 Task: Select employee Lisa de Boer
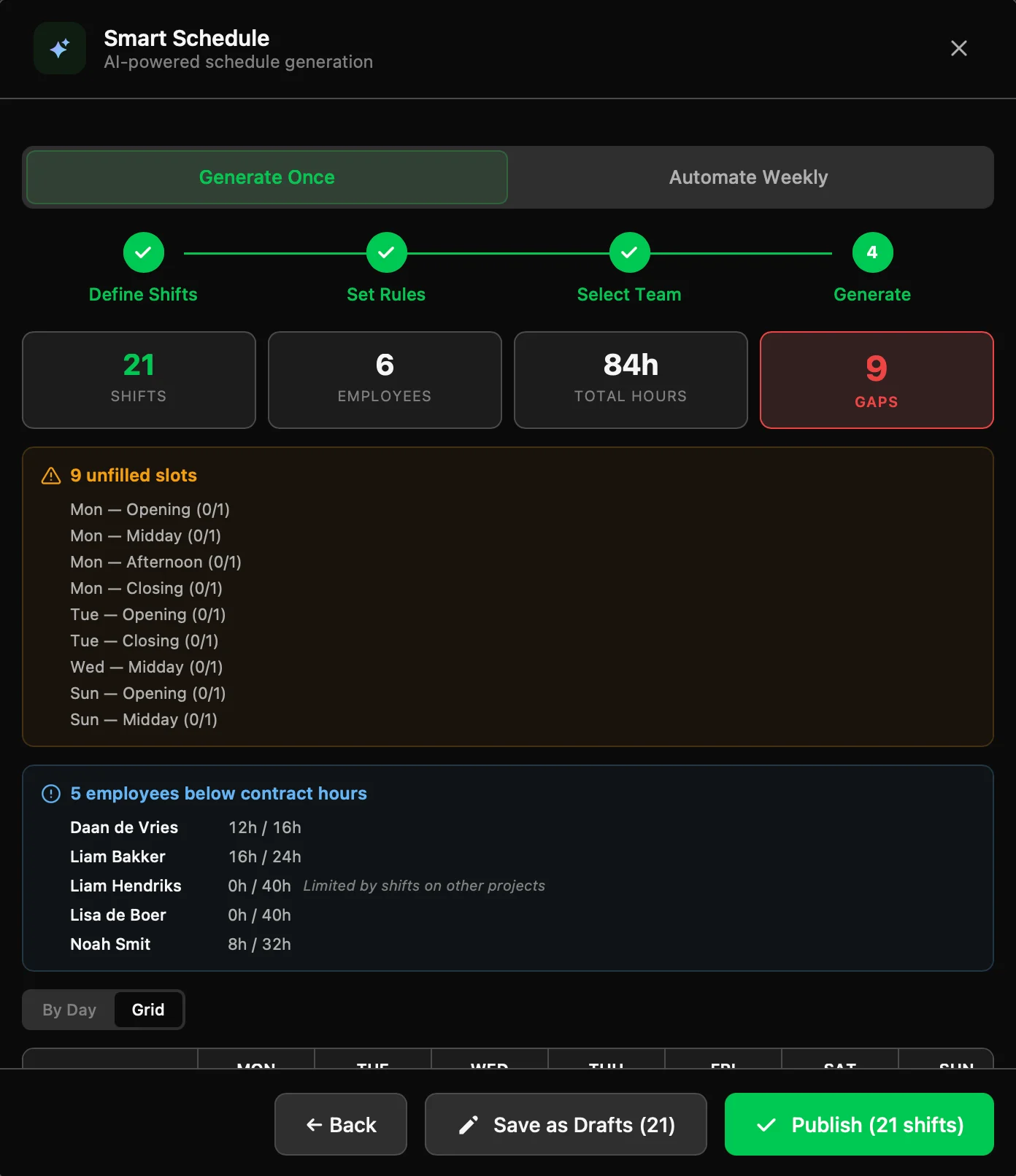tap(118, 915)
